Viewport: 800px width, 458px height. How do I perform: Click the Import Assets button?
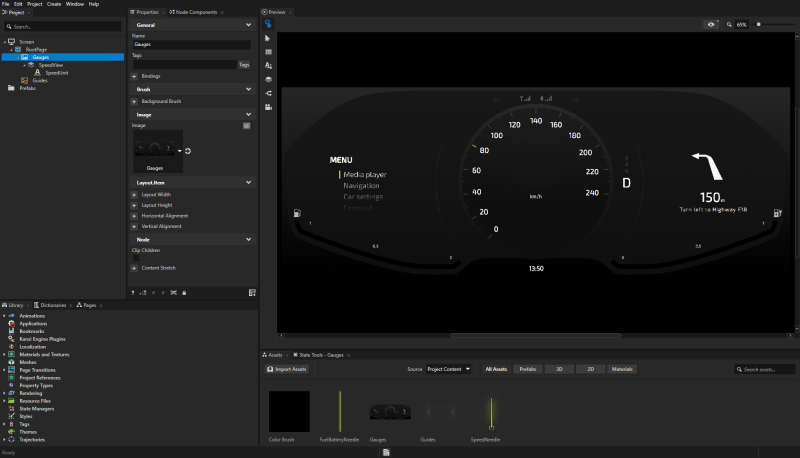point(288,369)
